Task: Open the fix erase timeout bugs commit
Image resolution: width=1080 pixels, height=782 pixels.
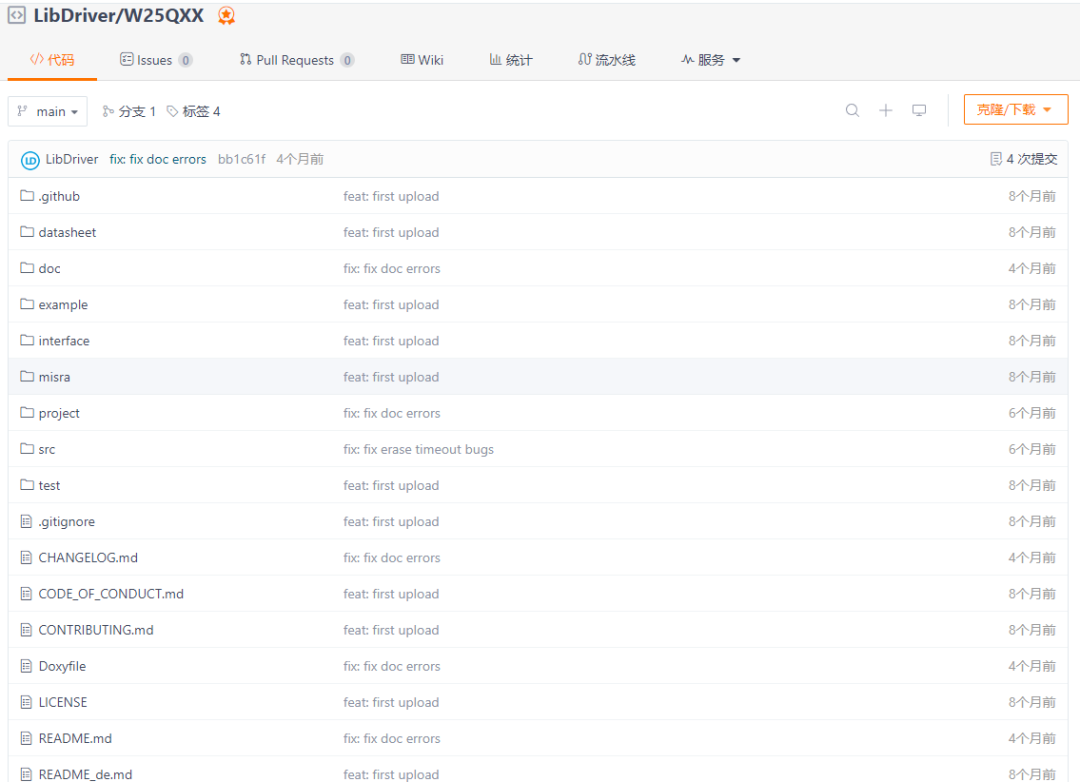Action: 419,449
